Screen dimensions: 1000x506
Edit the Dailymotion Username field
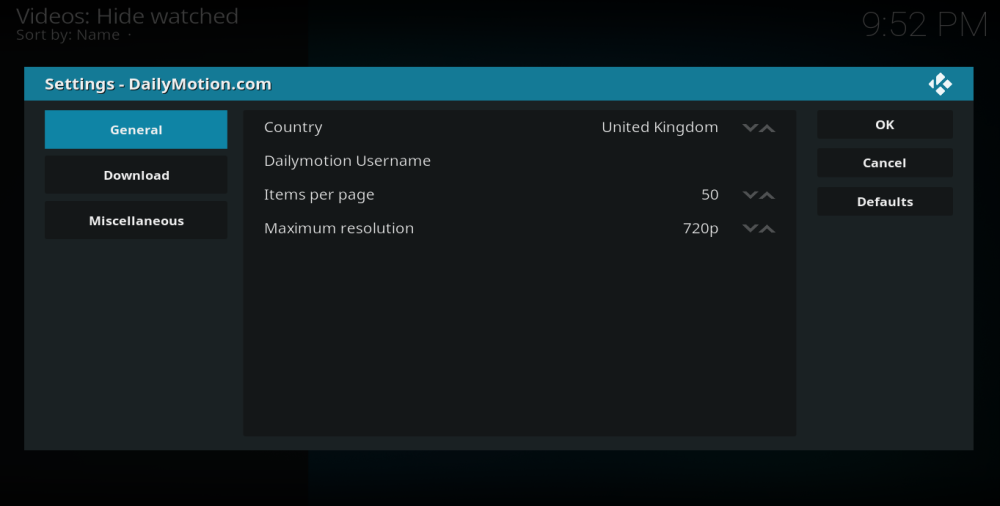pyautogui.click(x=519, y=161)
